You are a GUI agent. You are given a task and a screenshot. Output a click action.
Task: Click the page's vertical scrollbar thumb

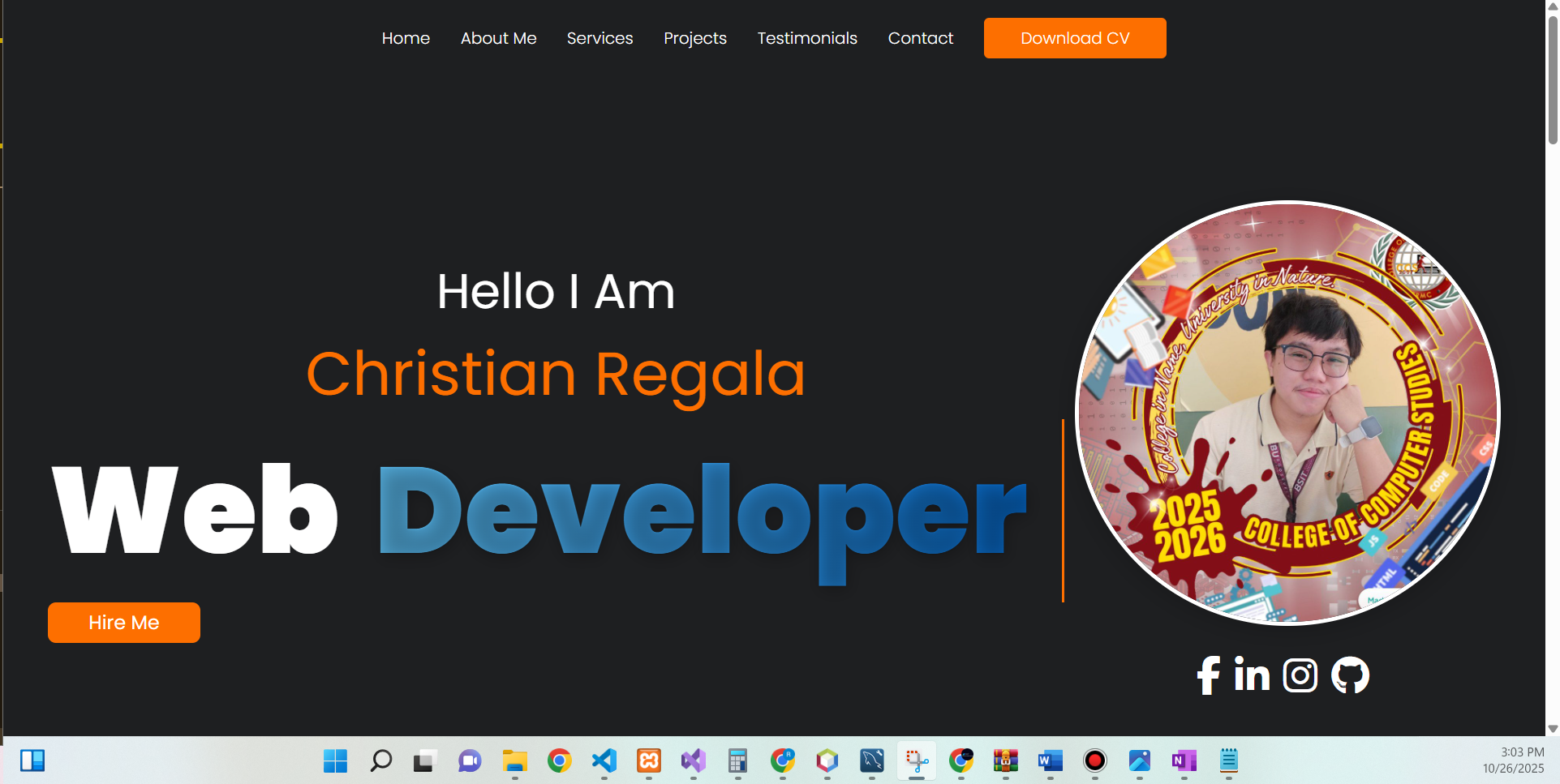(1553, 79)
